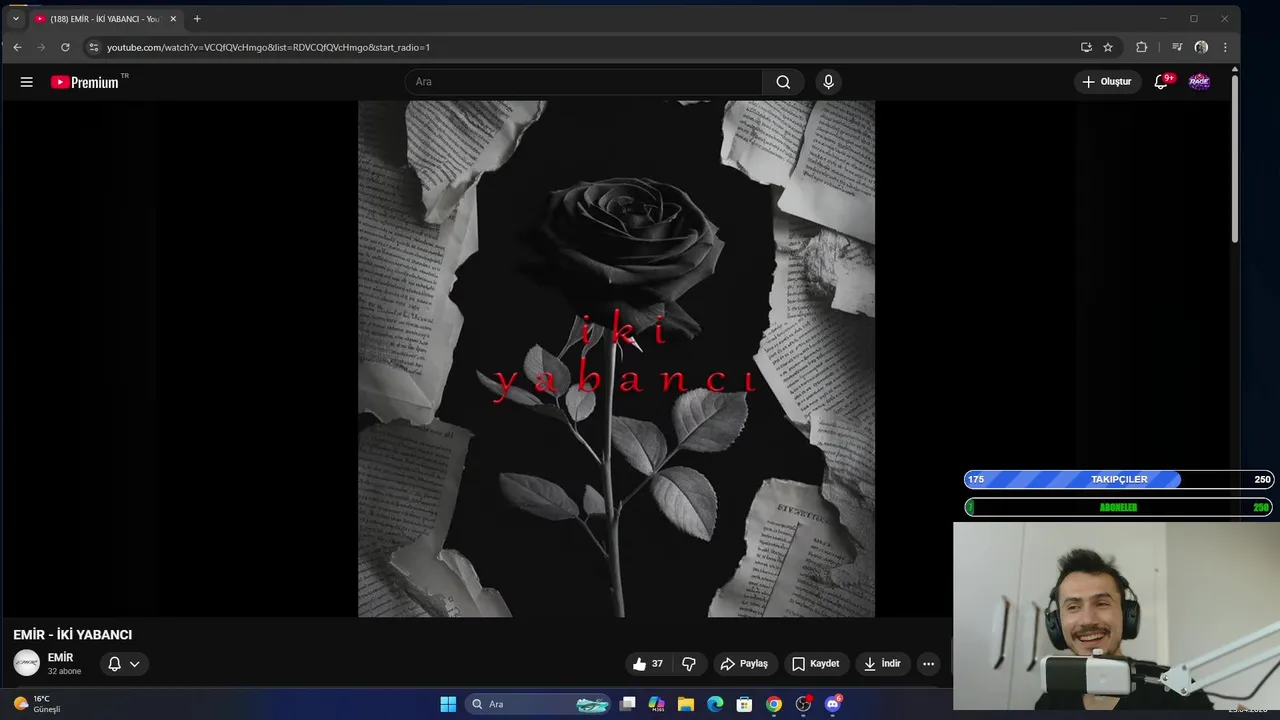Go forward with browser forward arrow

click(x=41, y=47)
